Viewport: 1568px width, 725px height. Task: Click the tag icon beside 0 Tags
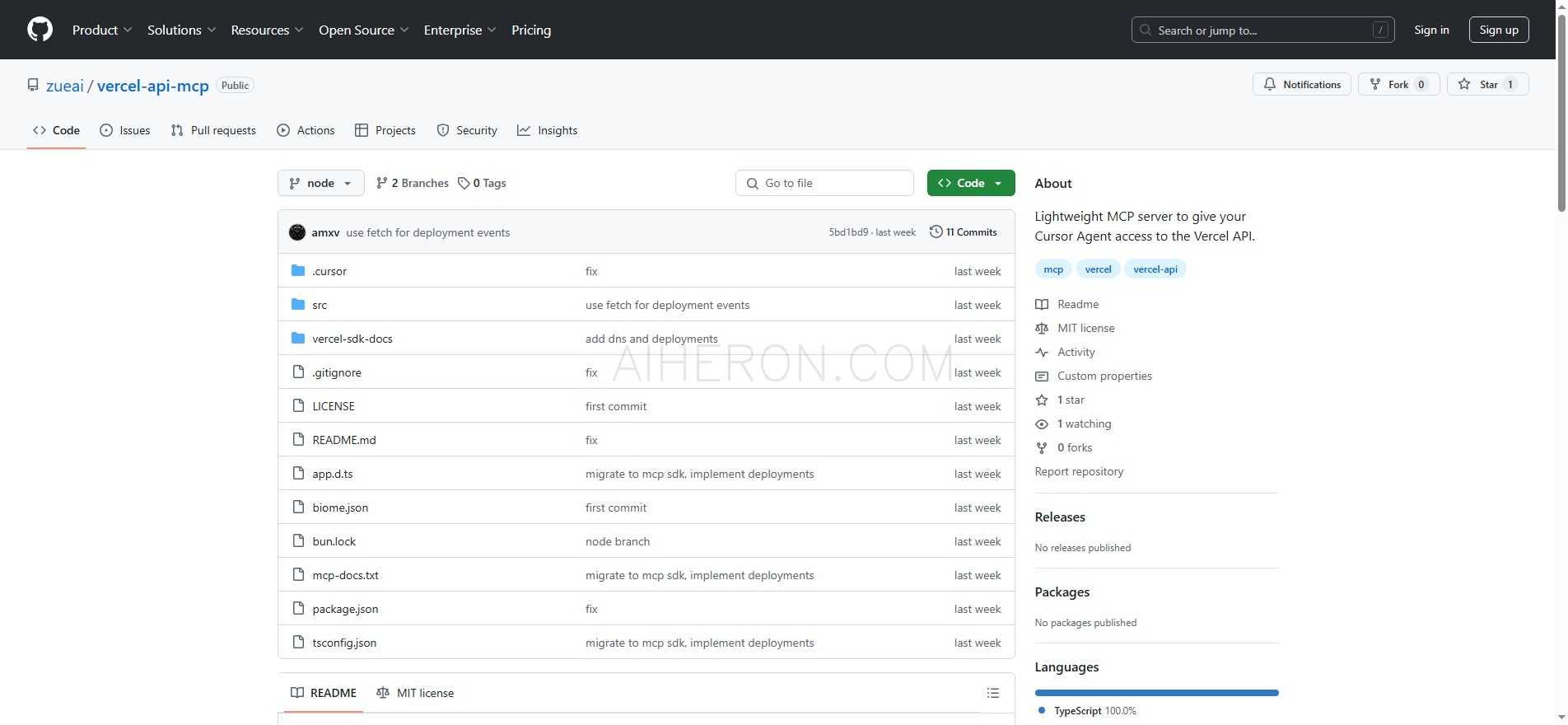[464, 183]
